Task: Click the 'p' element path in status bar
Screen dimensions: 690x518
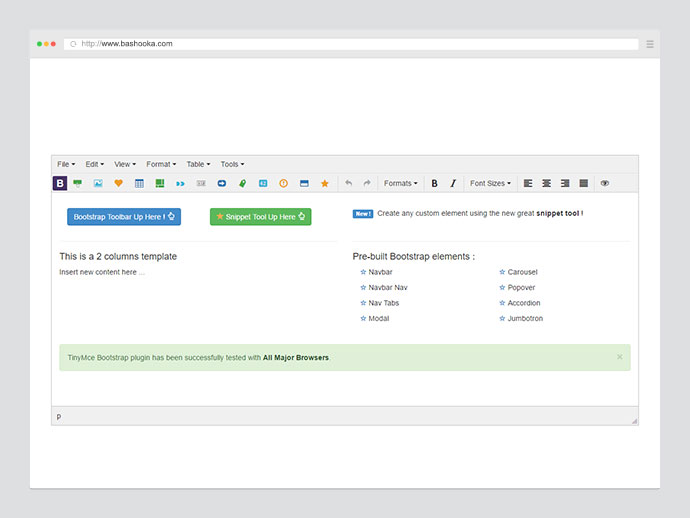Action: click(x=59, y=416)
